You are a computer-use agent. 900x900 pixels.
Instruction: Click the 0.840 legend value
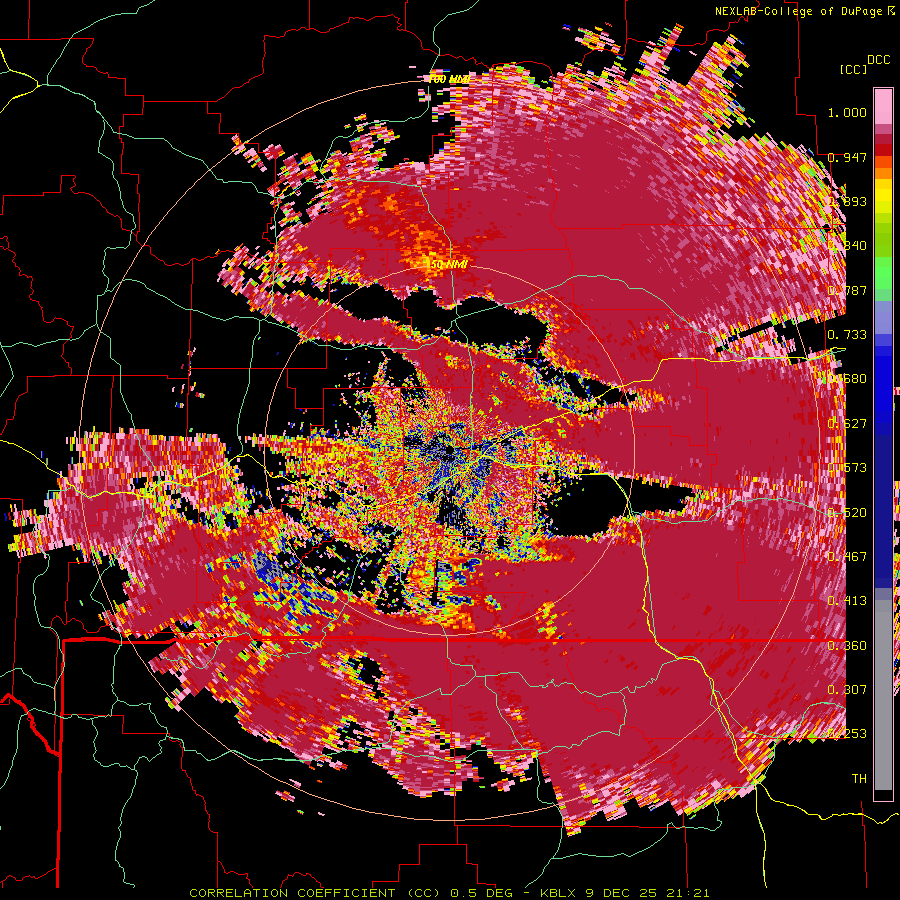[x=847, y=246]
